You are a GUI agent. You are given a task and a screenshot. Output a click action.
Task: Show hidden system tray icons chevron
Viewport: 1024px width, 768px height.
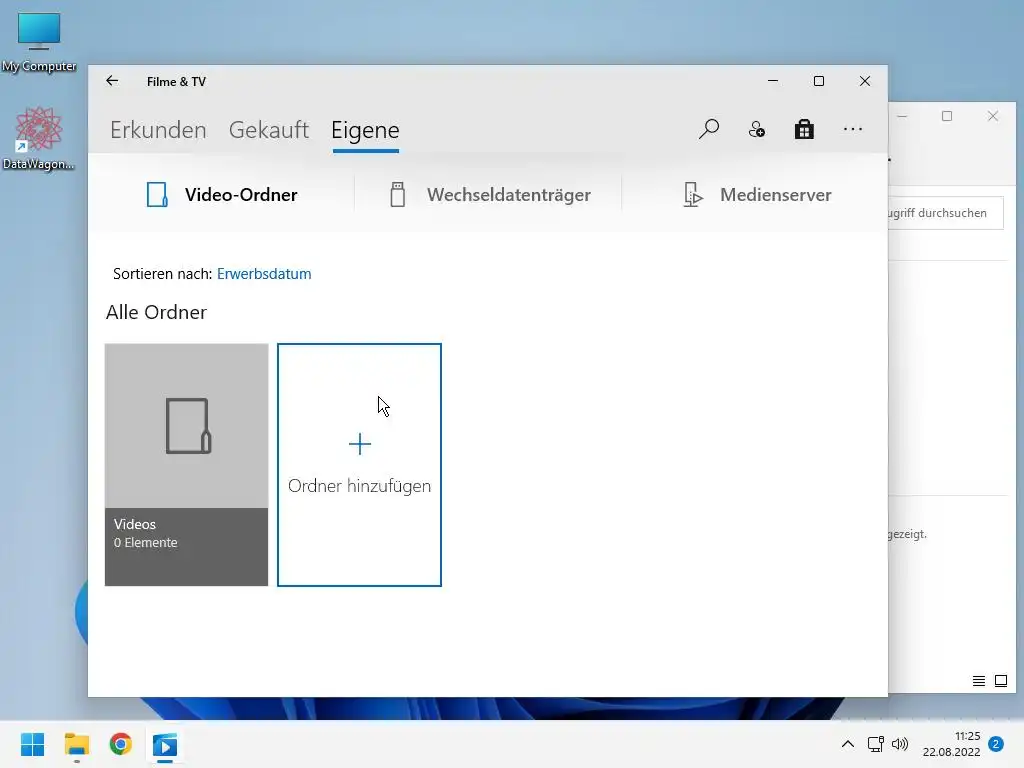pos(848,744)
